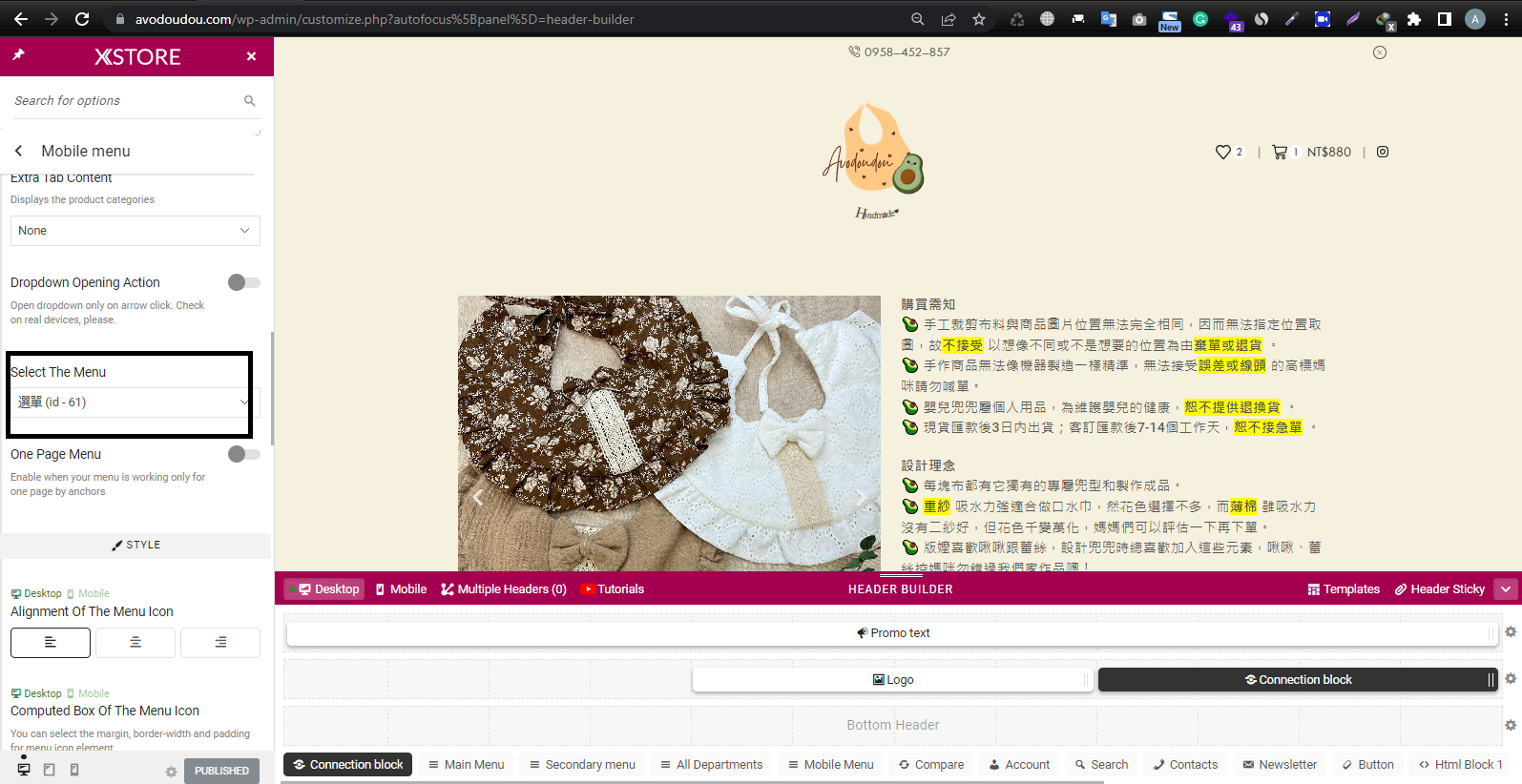Pick the Account element
Screen dimensions: 1522x784
(1020, 765)
